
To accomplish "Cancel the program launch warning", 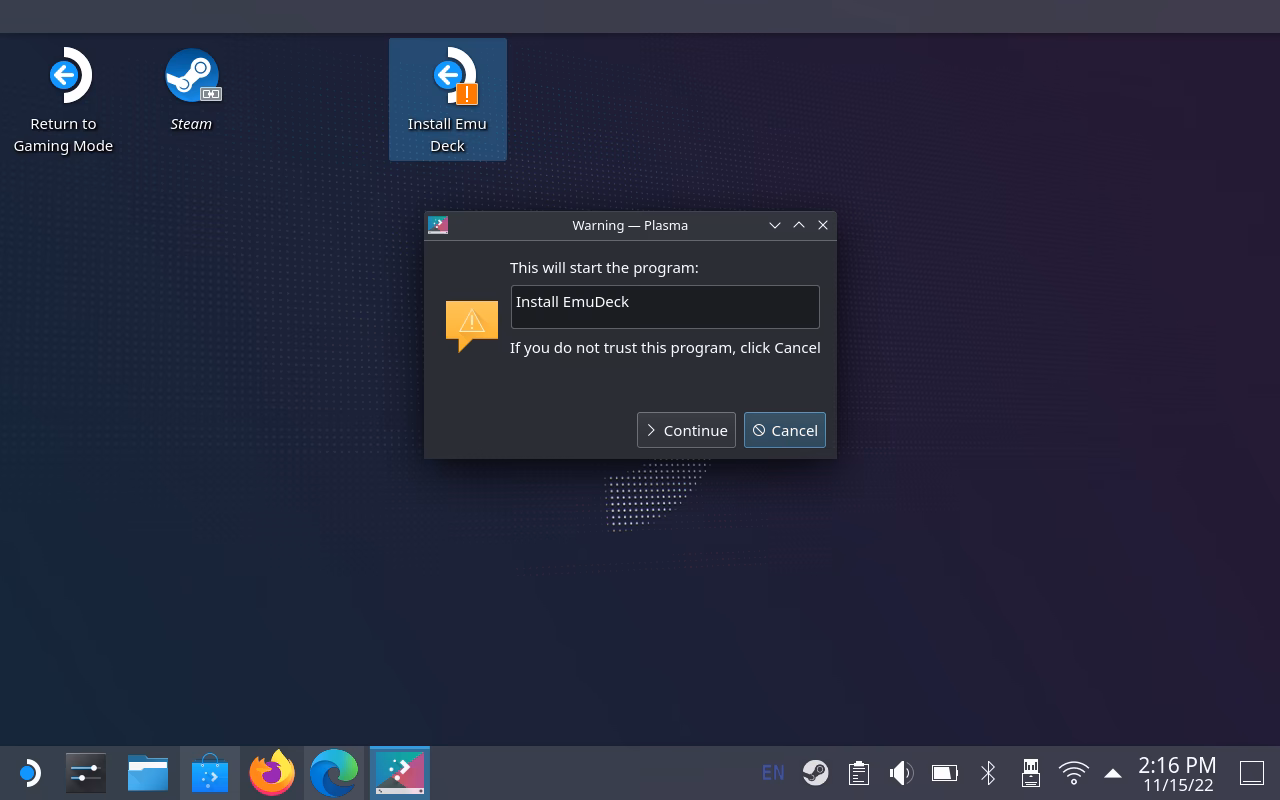I will coord(785,430).
